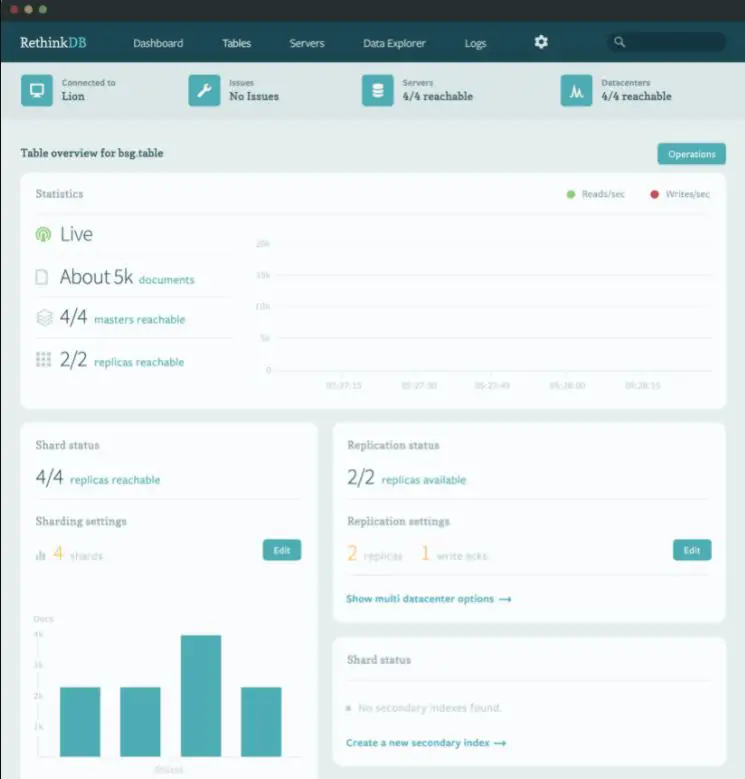745x779 pixels.
Task: Create a new secondary index
Action: 426,743
